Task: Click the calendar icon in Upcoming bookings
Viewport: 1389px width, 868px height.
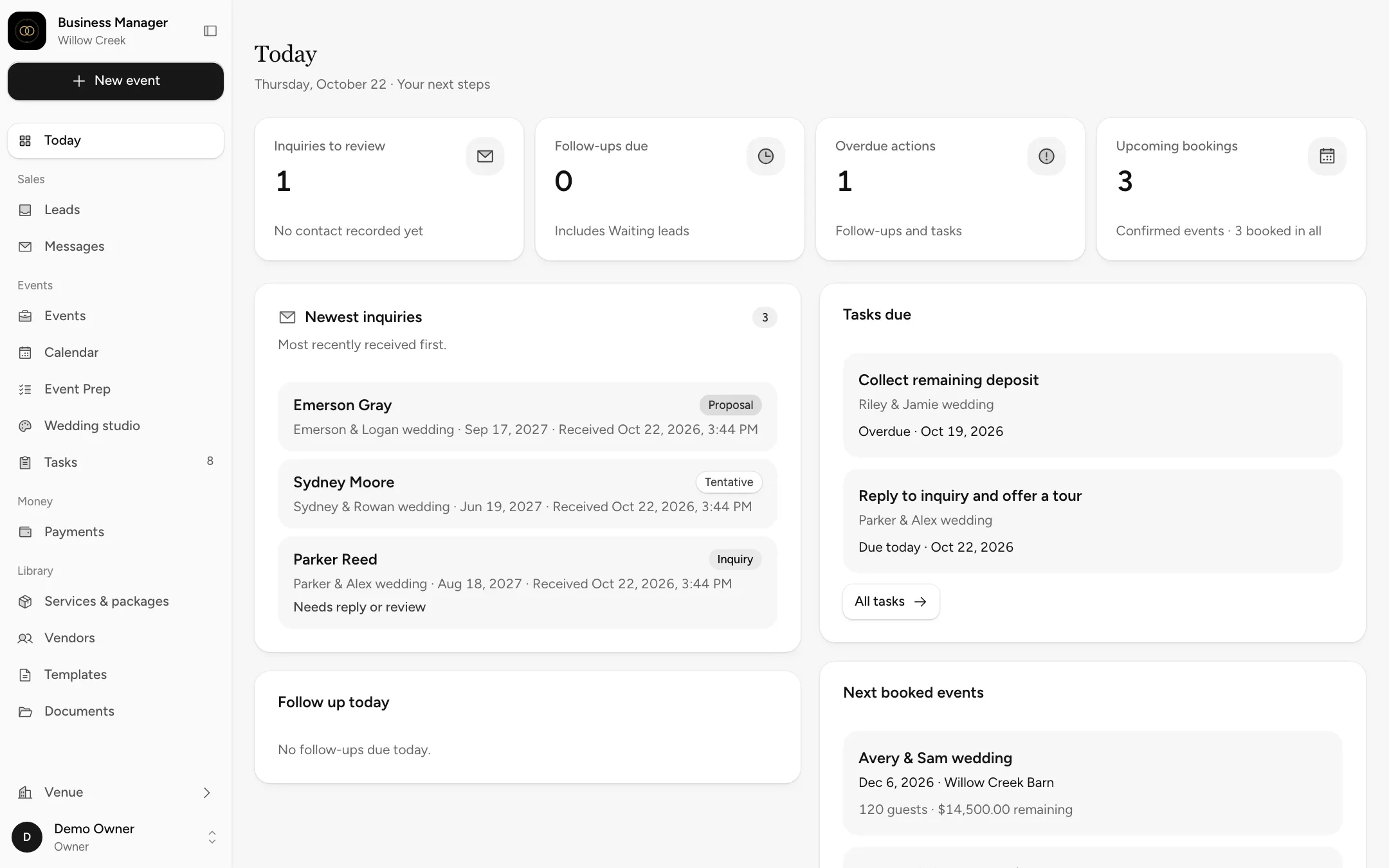Action: pos(1327,156)
